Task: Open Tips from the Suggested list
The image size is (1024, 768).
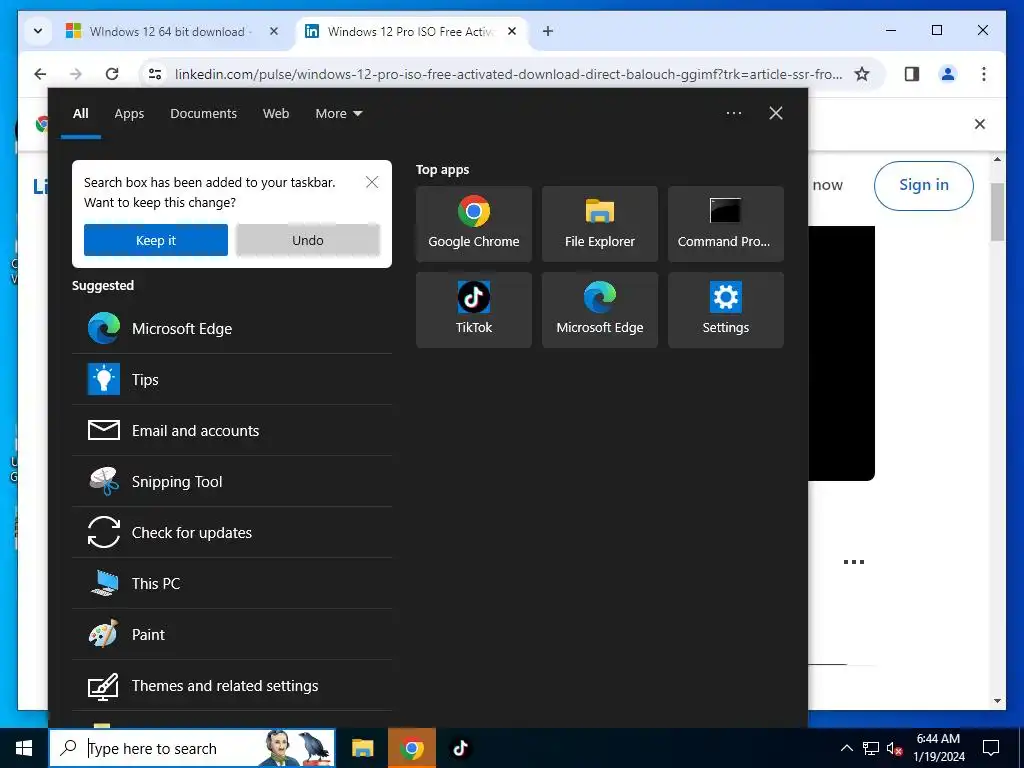Action: (x=232, y=379)
